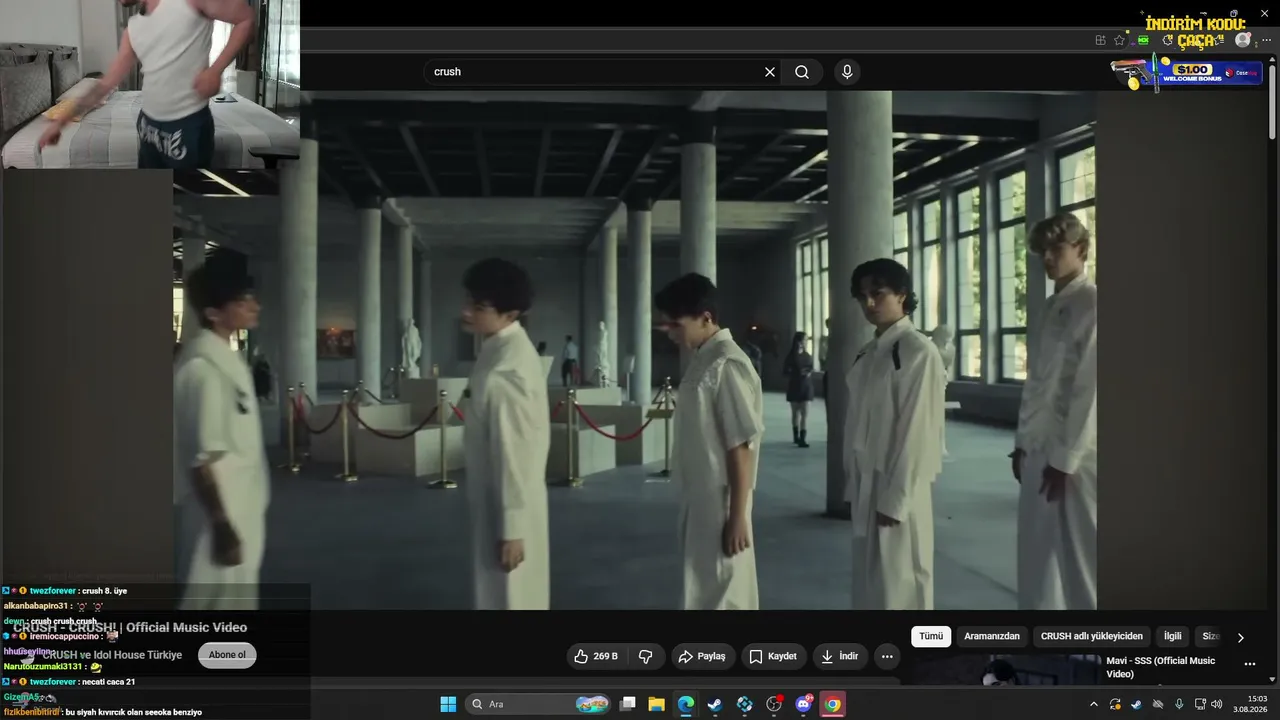The image size is (1280, 720).
Task: Open Steam from the taskbar
Action: pos(715,704)
